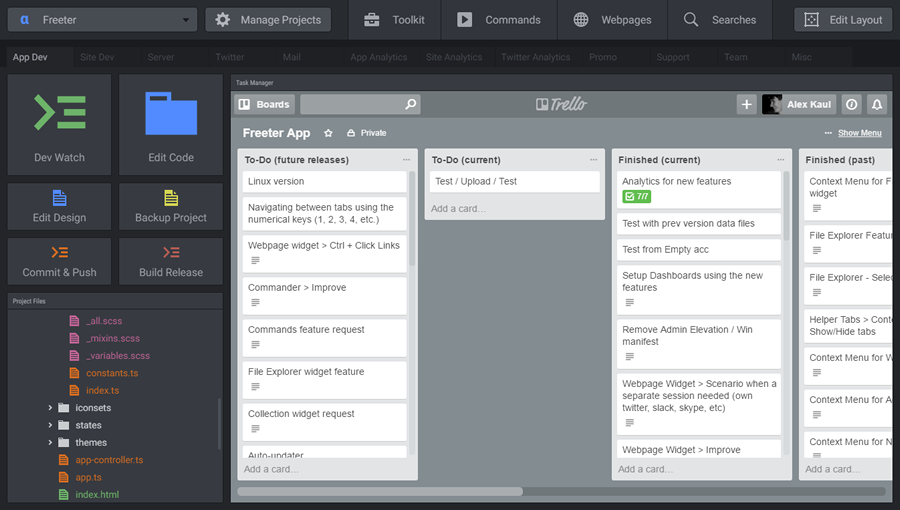The width and height of the screenshot is (900, 510).
Task: Click the board horizontal scrollbar
Action: coord(381,492)
